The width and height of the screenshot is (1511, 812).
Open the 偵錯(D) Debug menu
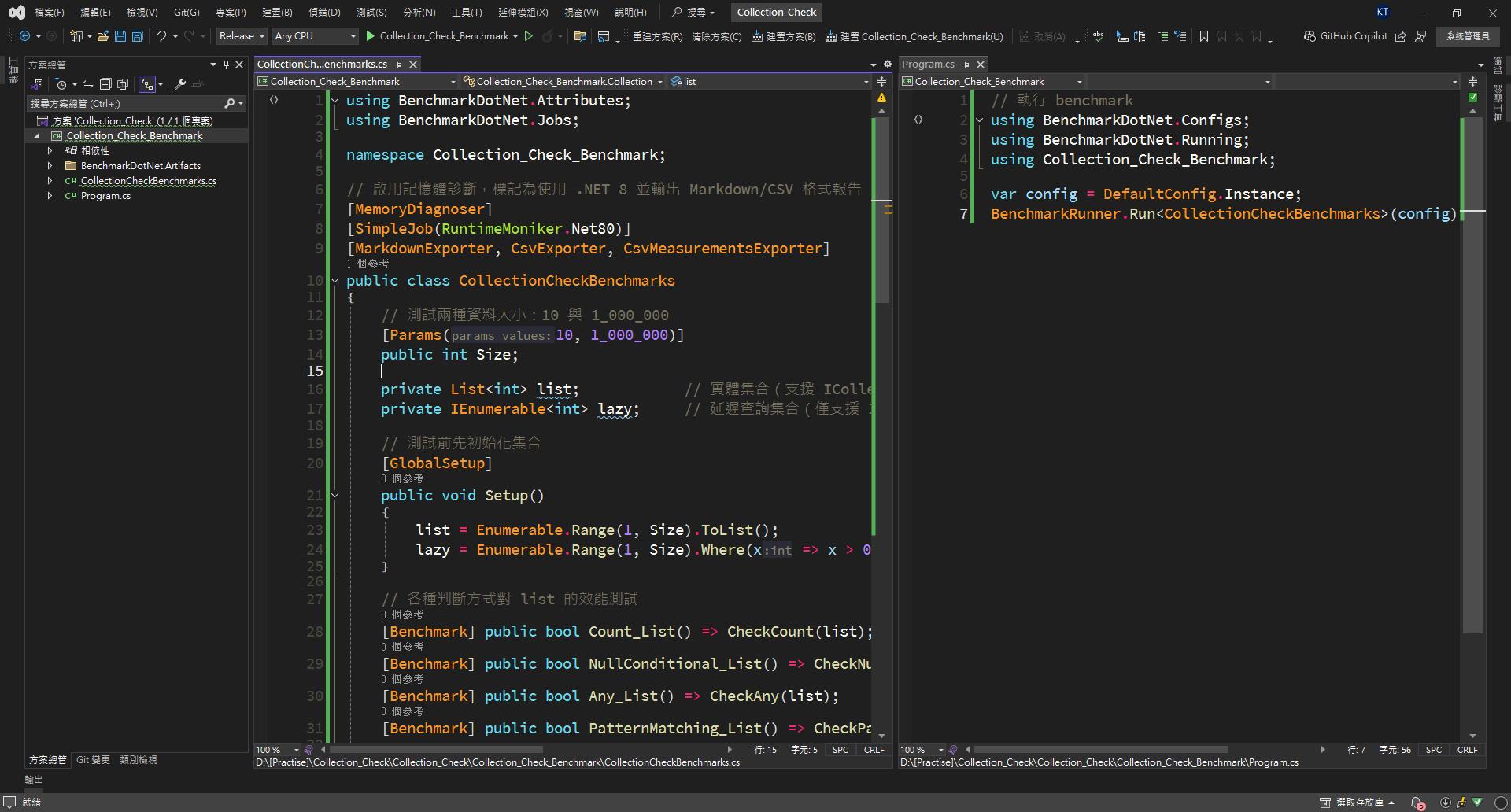click(324, 13)
